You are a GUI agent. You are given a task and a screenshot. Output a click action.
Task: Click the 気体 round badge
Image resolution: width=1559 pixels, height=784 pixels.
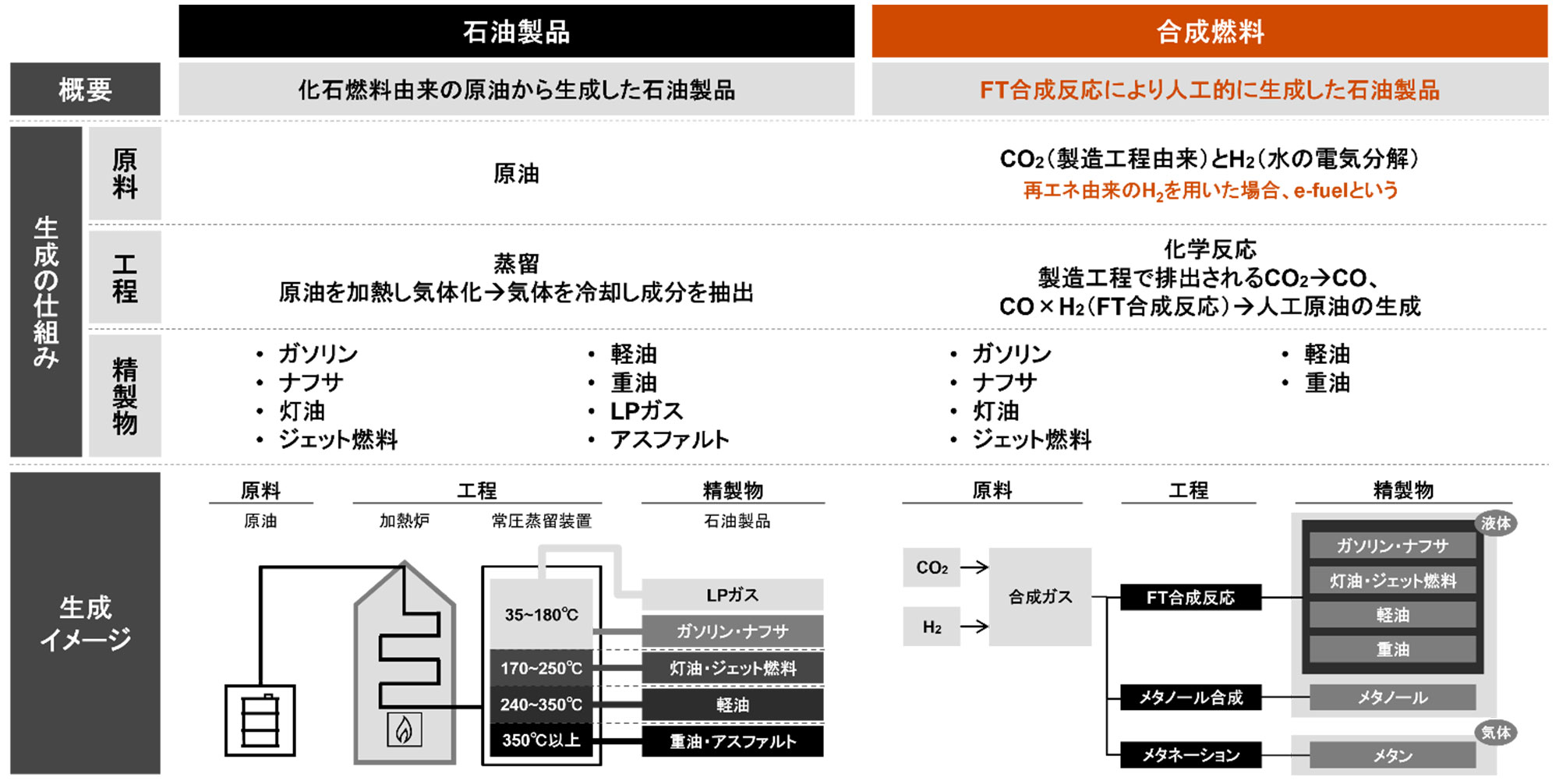click(1495, 733)
